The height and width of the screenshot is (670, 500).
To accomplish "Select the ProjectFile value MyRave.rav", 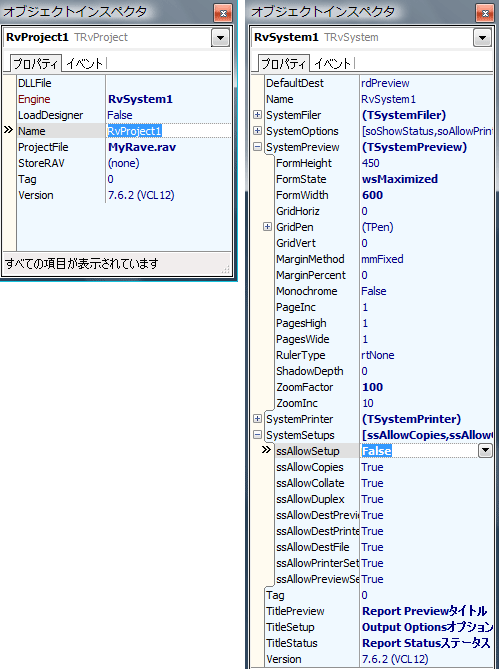I will click(142, 147).
